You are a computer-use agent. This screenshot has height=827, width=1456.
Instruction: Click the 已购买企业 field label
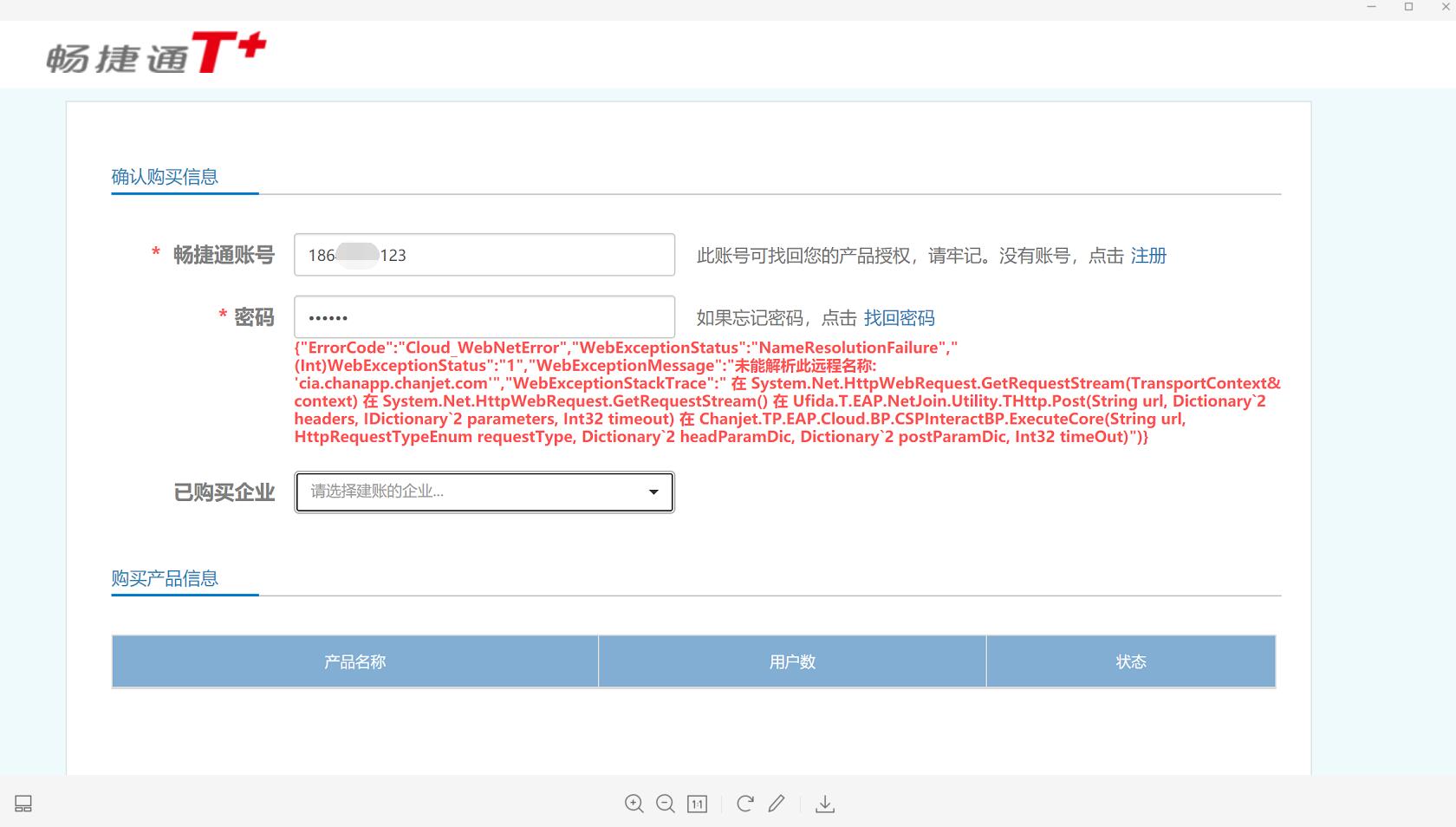pyautogui.click(x=224, y=492)
